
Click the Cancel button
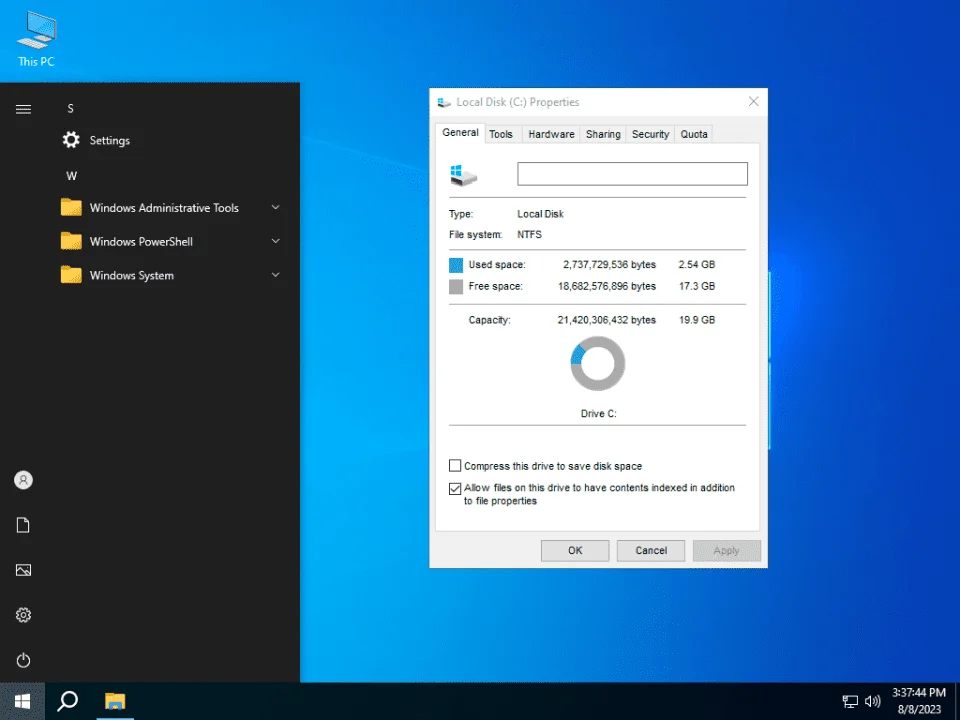[x=651, y=550]
